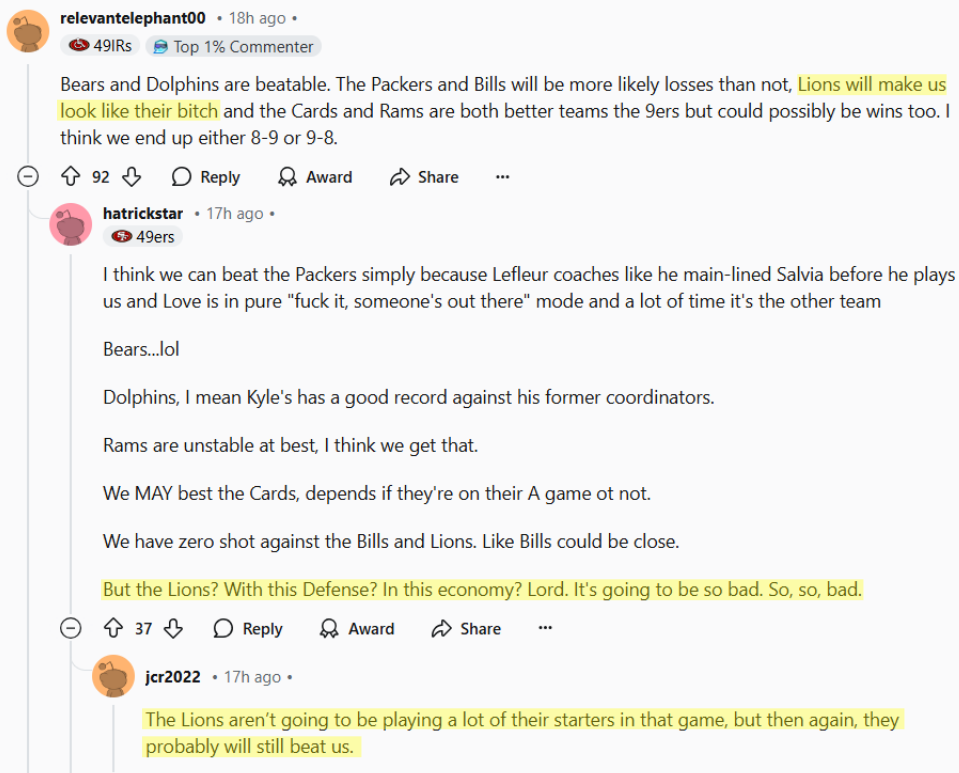Open relevantelephant00's avatar profile picture
959x773 pixels.
(x=28, y=31)
